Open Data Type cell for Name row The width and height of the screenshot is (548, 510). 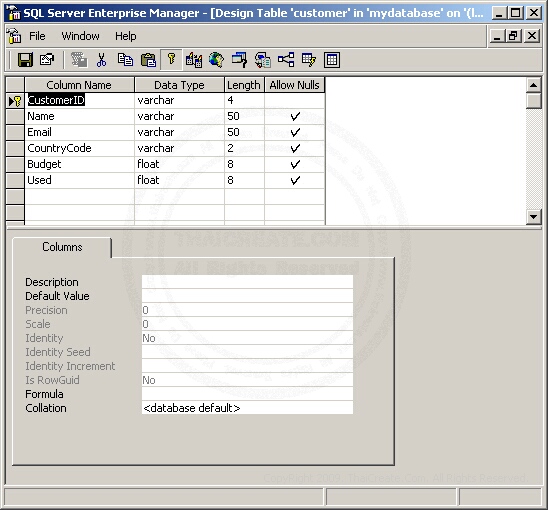point(179,116)
